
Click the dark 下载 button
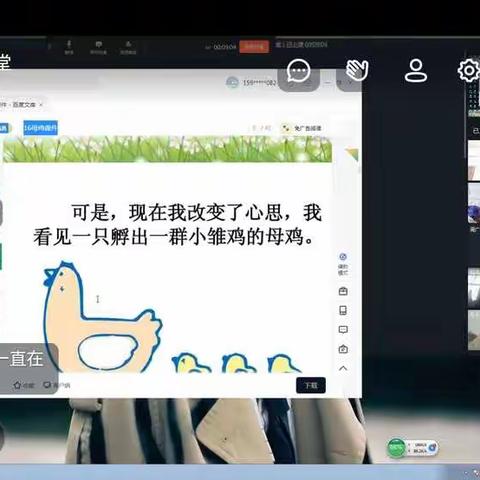[x=311, y=385]
